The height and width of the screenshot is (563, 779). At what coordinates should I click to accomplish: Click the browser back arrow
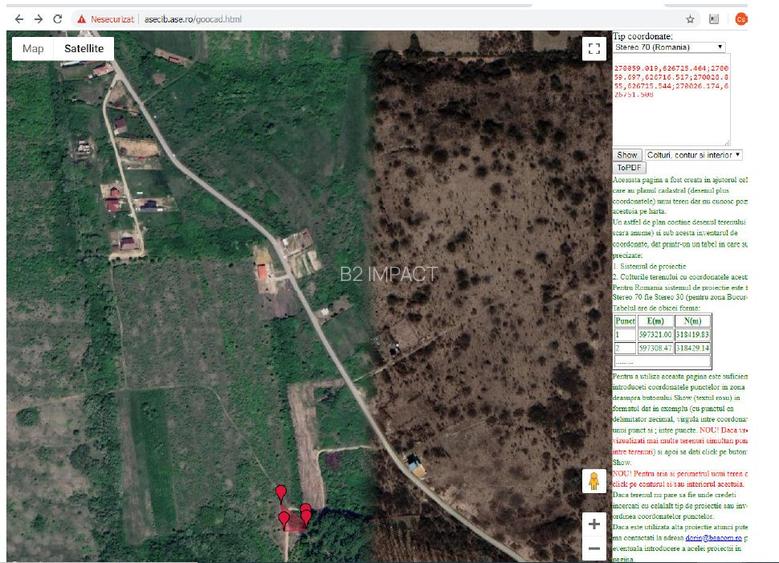pyautogui.click(x=16, y=19)
